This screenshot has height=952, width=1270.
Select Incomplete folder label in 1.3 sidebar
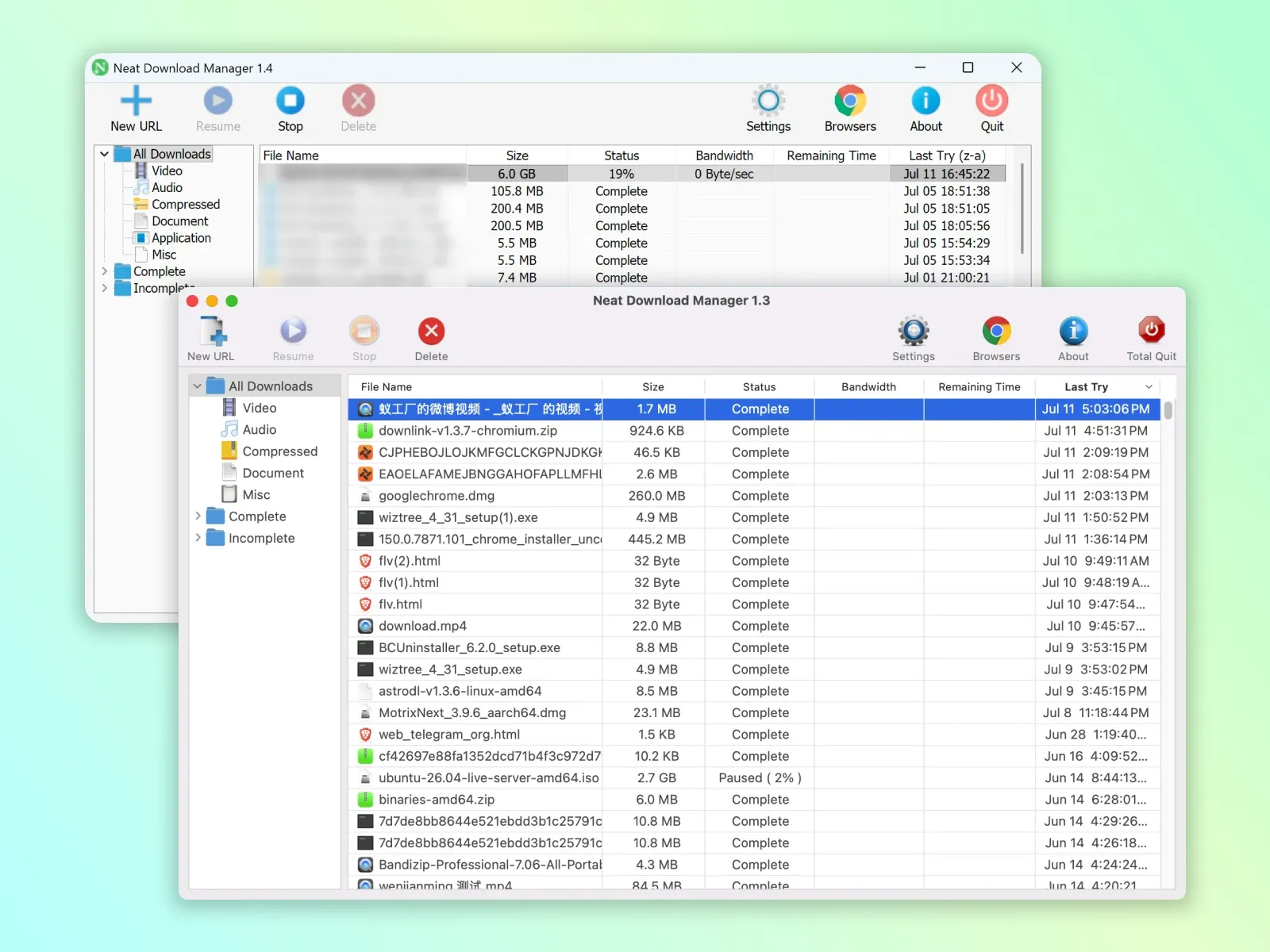point(261,538)
